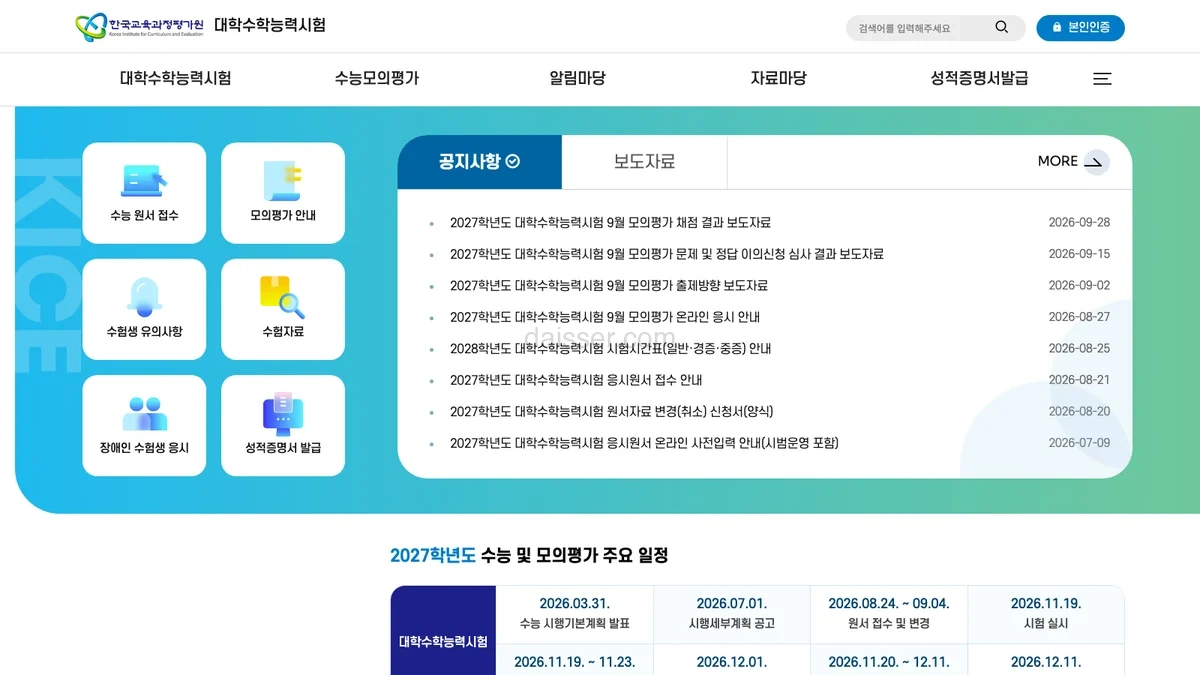Open 응시원서 접수 안내 notice

tap(576, 380)
